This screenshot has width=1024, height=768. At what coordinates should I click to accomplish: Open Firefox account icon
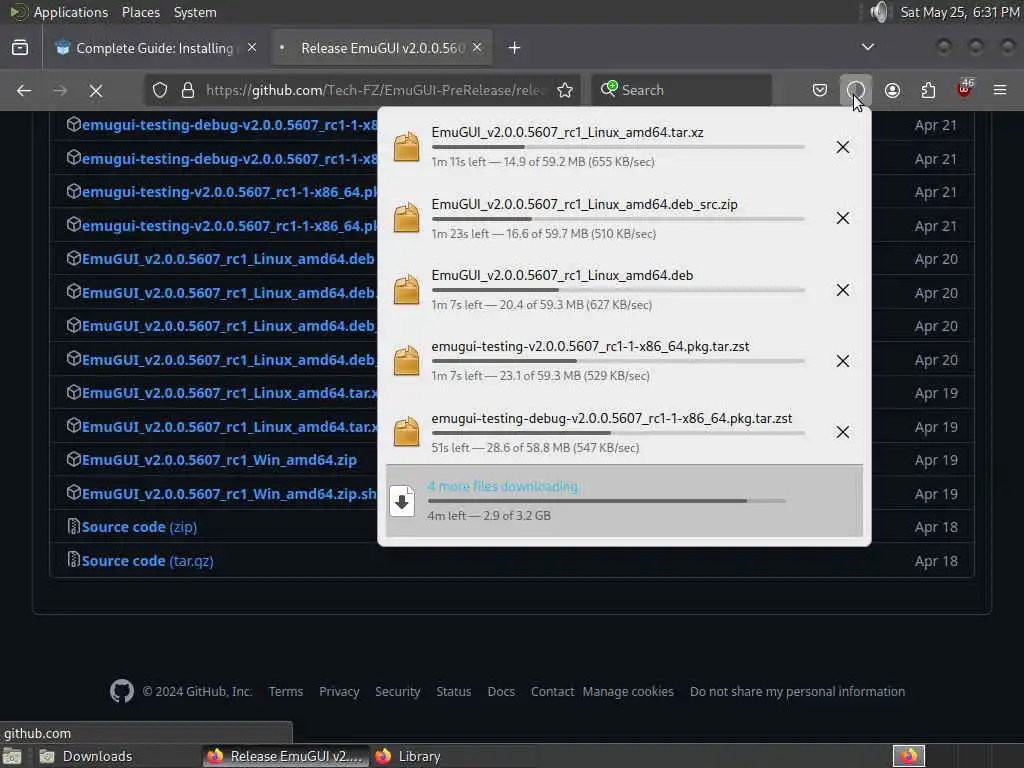[x=892, y=90]
